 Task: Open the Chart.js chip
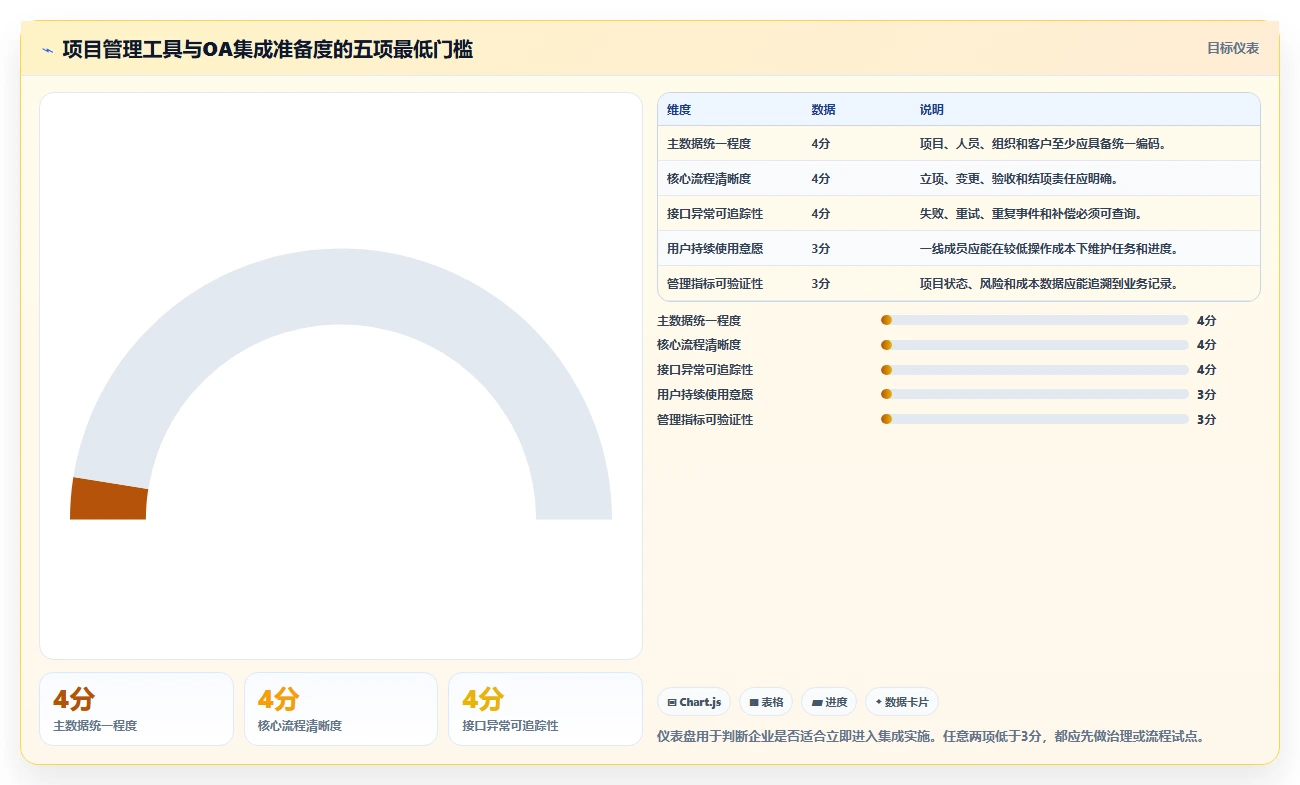click(695, 702)
